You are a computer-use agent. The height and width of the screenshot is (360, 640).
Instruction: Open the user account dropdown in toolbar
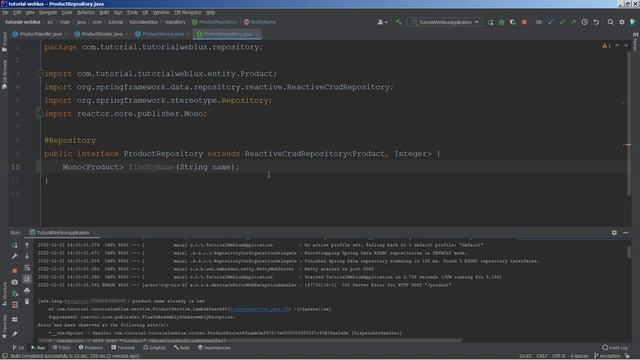(382, 22)
